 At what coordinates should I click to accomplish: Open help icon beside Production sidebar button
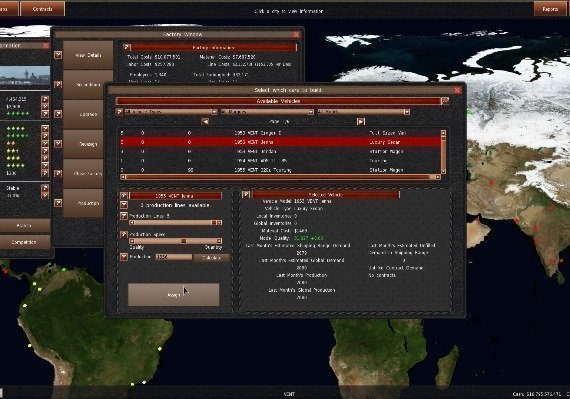click(x=58, y=203)
